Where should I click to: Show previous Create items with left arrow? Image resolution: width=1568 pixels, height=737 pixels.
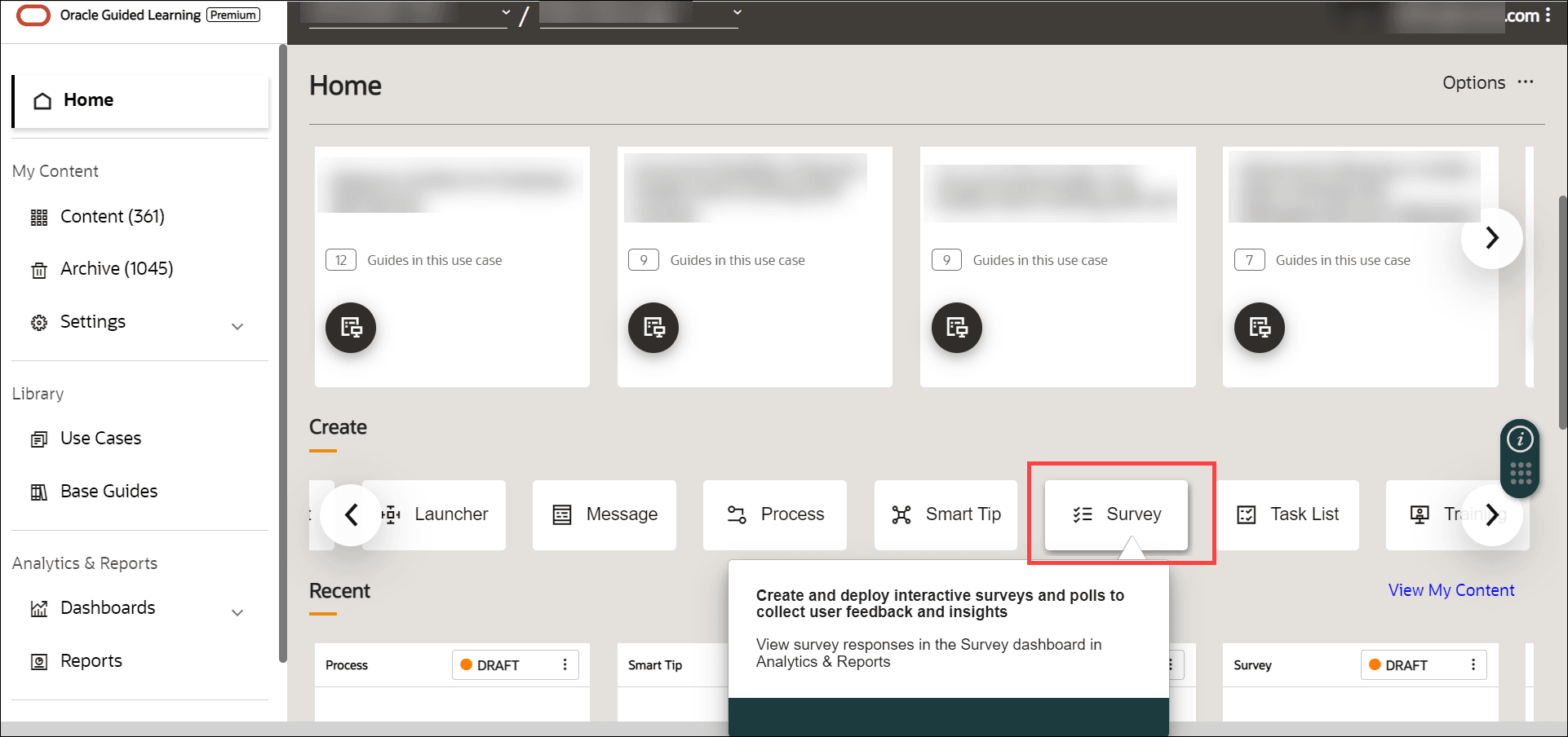pos(351,515)
